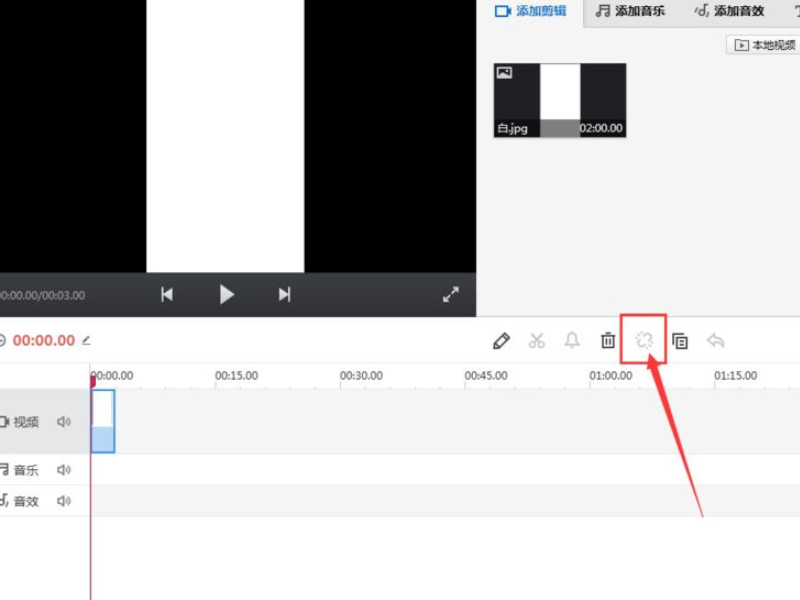Click the undo arrow icon
Image resolution: width=800 pixels, height=600 pixels.
(x=716, y=341)
